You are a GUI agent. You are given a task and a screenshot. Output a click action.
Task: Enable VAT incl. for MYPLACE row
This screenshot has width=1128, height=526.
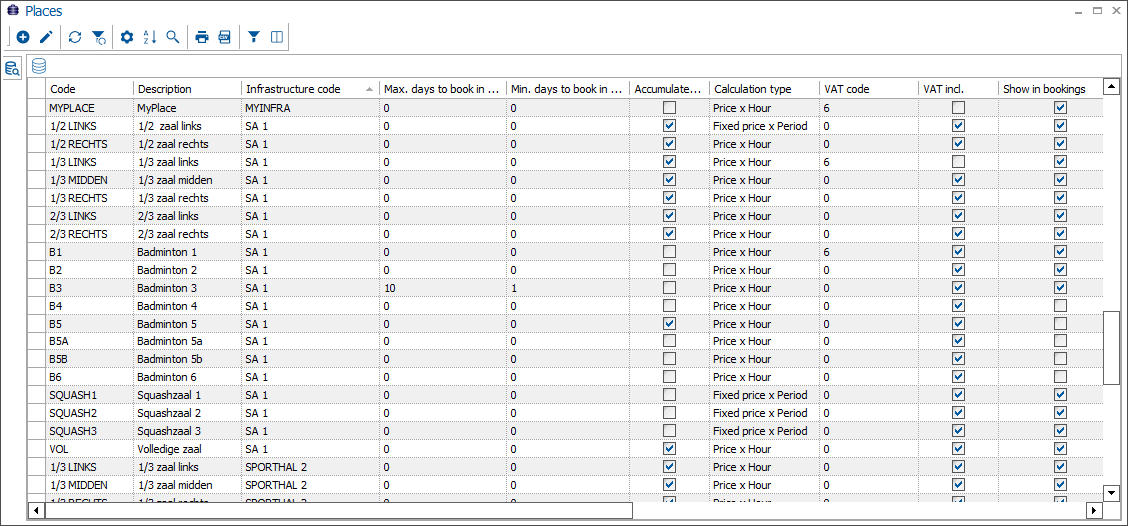(958, 108)
